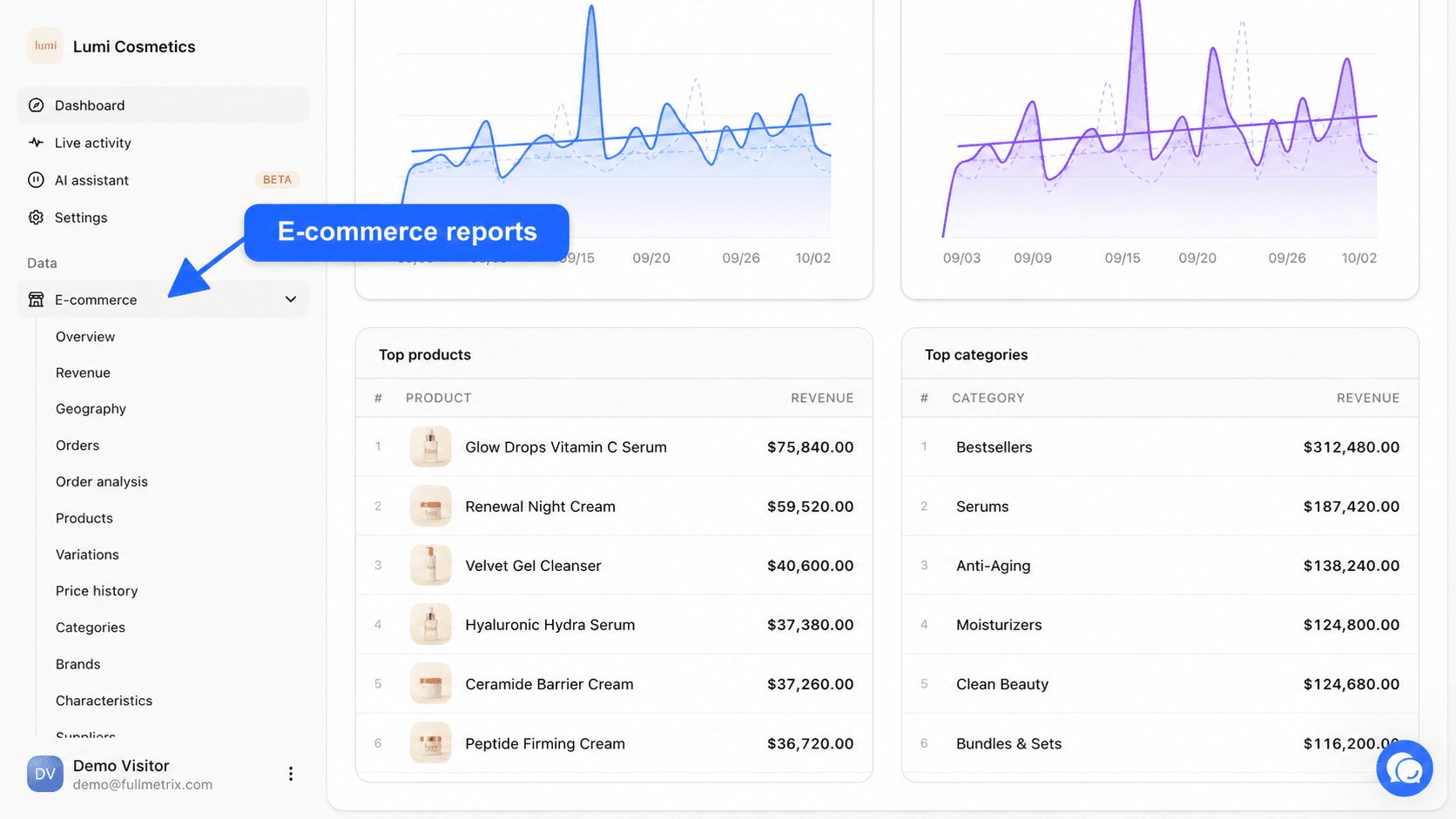
Task: Open the Geography report
Action: pyautogui.click(x=91, y=409)
